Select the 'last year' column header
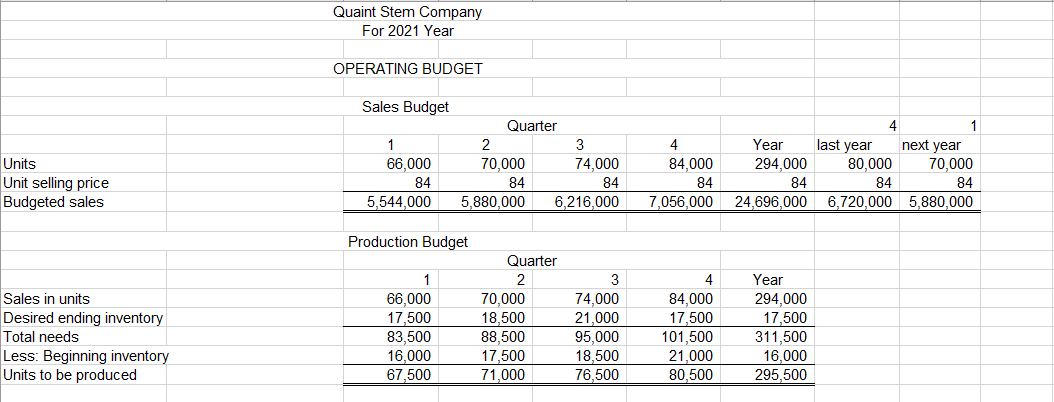This screenshot has width=1054, height=402. tap(844, 145)
